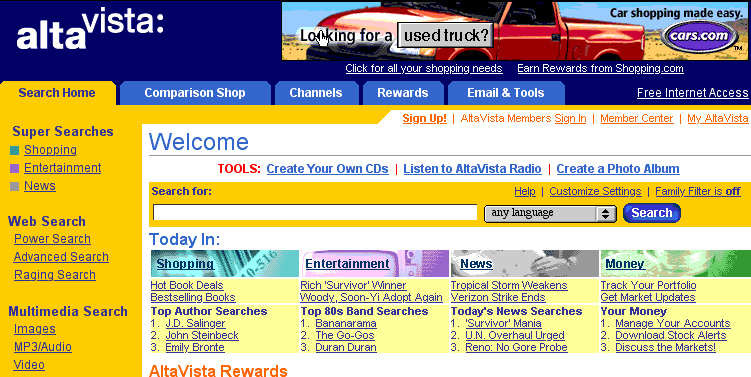
Task: Open the Rewards tab
Action: [403, 93]
